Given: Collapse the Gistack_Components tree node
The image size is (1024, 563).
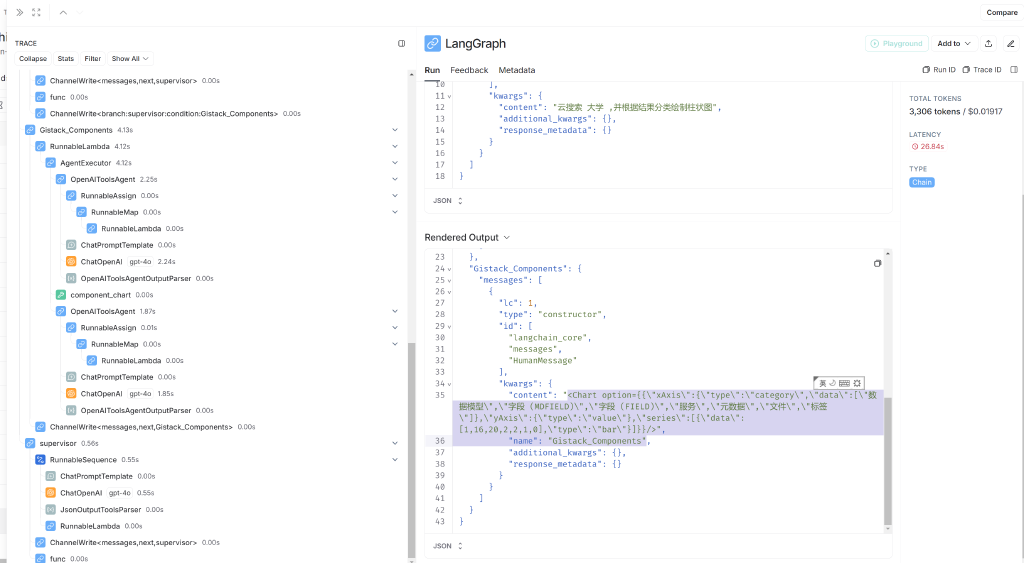Looking at the screenshot, I should (395, 130).
